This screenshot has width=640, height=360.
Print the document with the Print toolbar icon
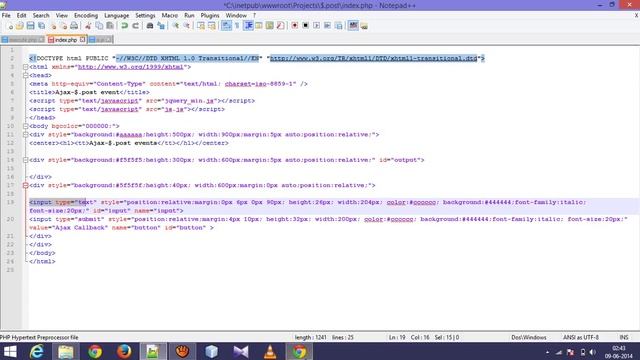(74, 26)
